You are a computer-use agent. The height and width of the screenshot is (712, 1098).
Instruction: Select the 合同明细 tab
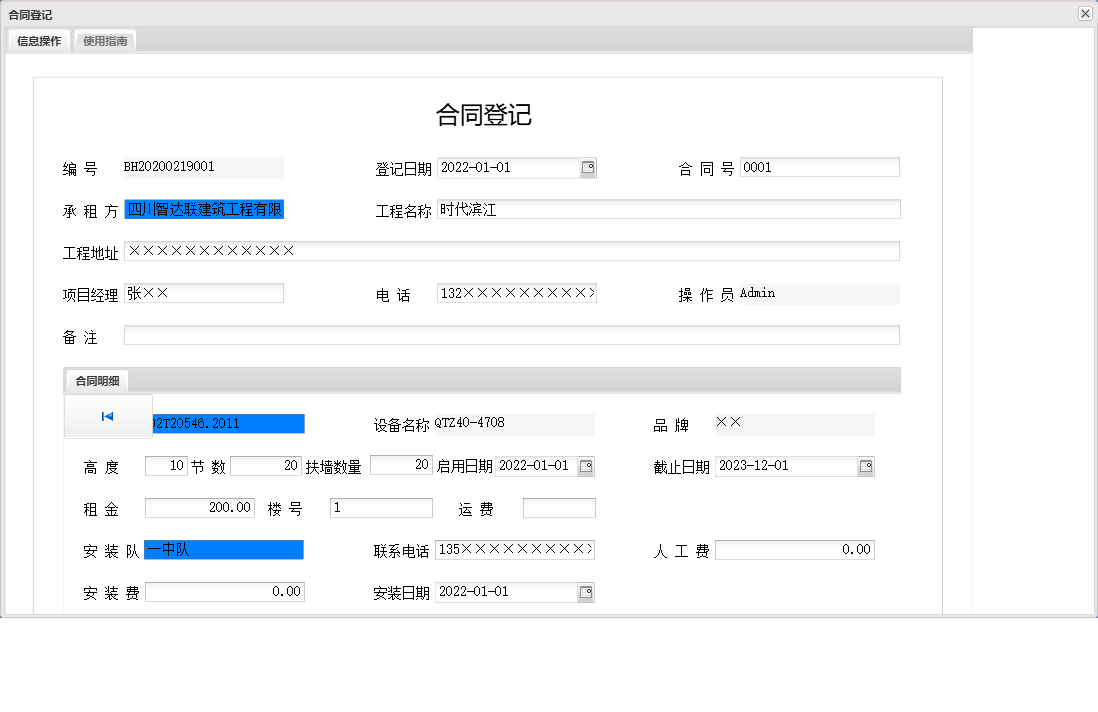click(x=98, y=380)
